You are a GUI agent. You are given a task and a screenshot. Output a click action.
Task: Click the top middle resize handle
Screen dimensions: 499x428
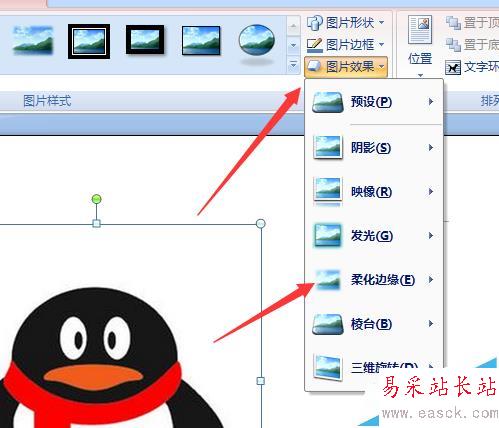coord(96,223)
